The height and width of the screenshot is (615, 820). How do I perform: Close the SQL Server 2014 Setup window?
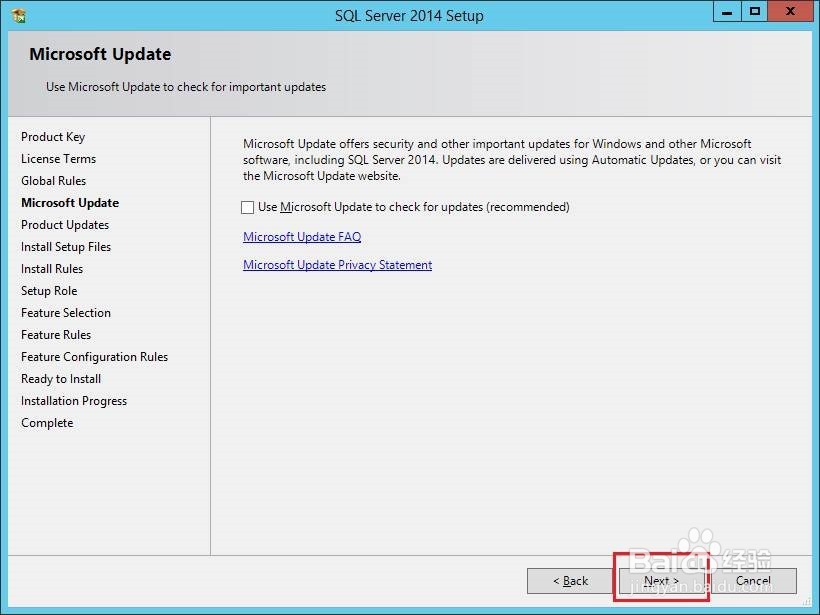tap(790, 12)
